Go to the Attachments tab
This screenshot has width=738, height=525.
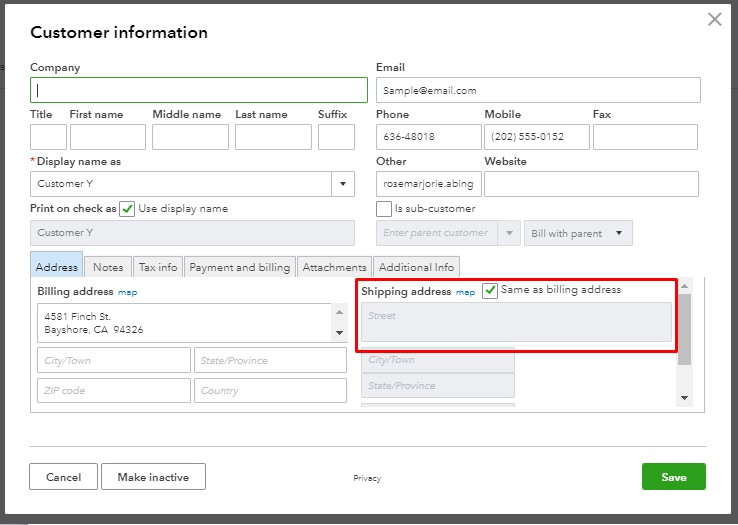[334, 267]
